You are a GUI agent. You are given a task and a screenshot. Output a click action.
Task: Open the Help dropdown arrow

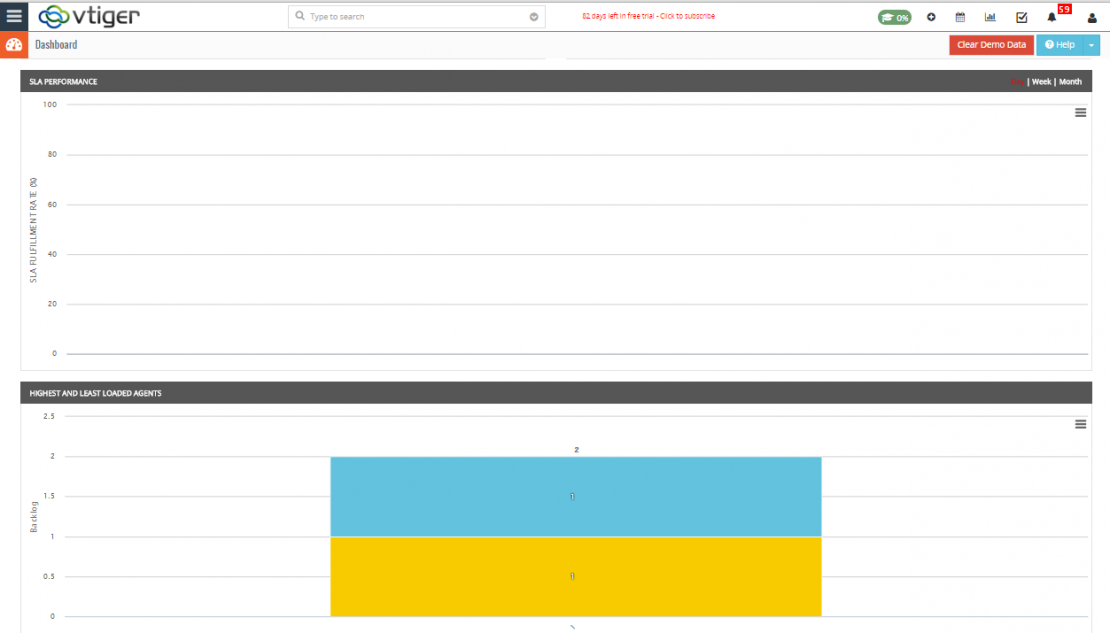[1091, 44]
